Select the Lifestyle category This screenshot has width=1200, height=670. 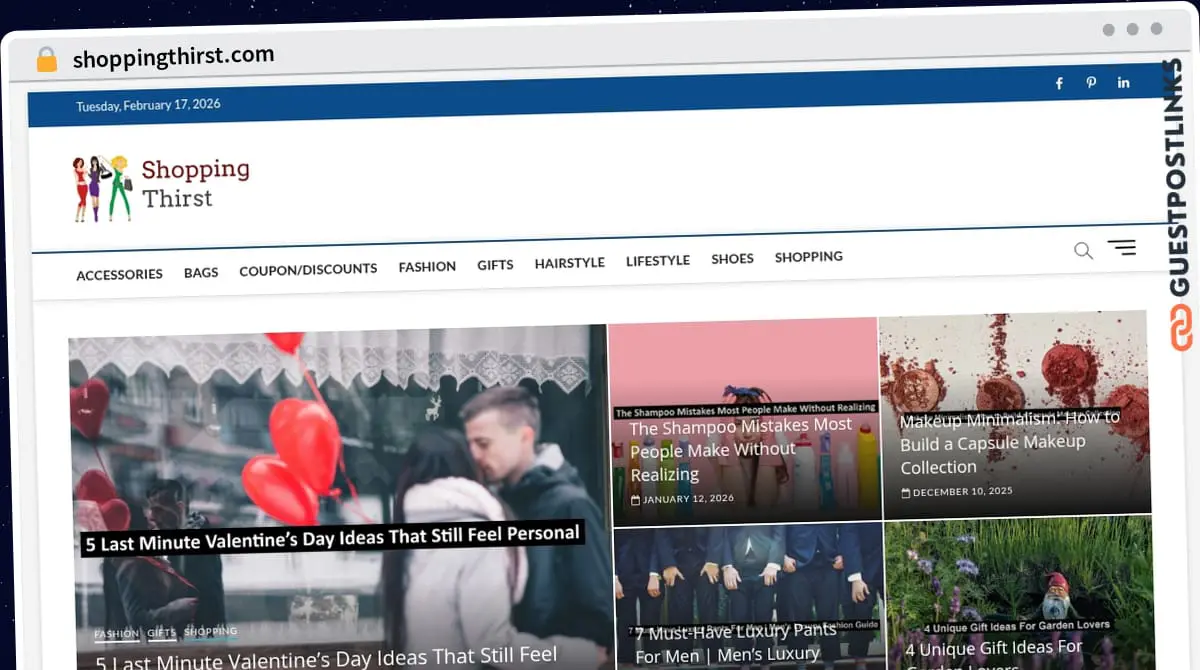pyautogui.click(x=658, y=261)
